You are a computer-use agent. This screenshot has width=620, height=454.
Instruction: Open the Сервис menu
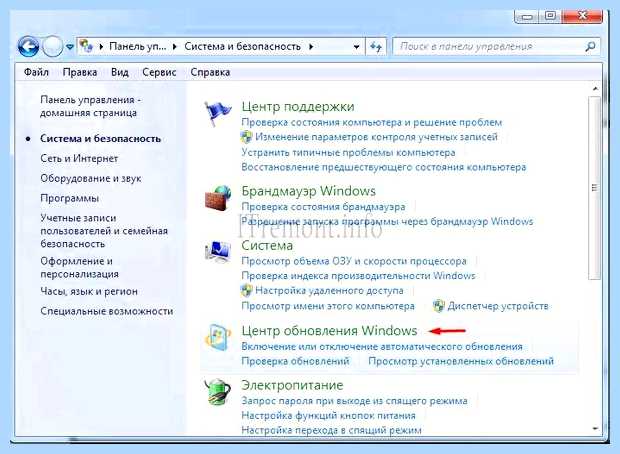click(x=159, y=72)
